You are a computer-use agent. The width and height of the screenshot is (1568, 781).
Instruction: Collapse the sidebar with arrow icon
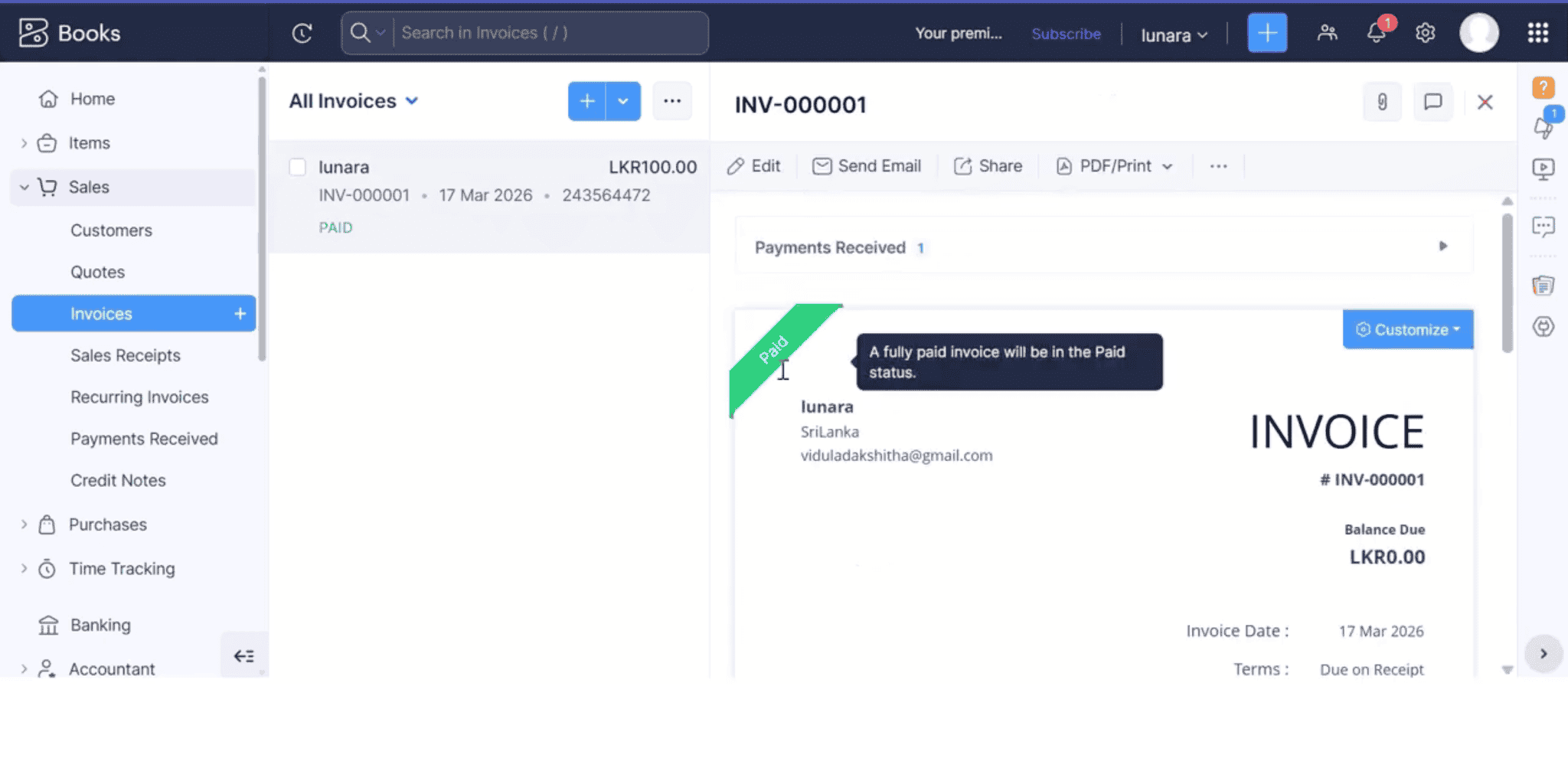pyautogui.click(x=244, y=656)
